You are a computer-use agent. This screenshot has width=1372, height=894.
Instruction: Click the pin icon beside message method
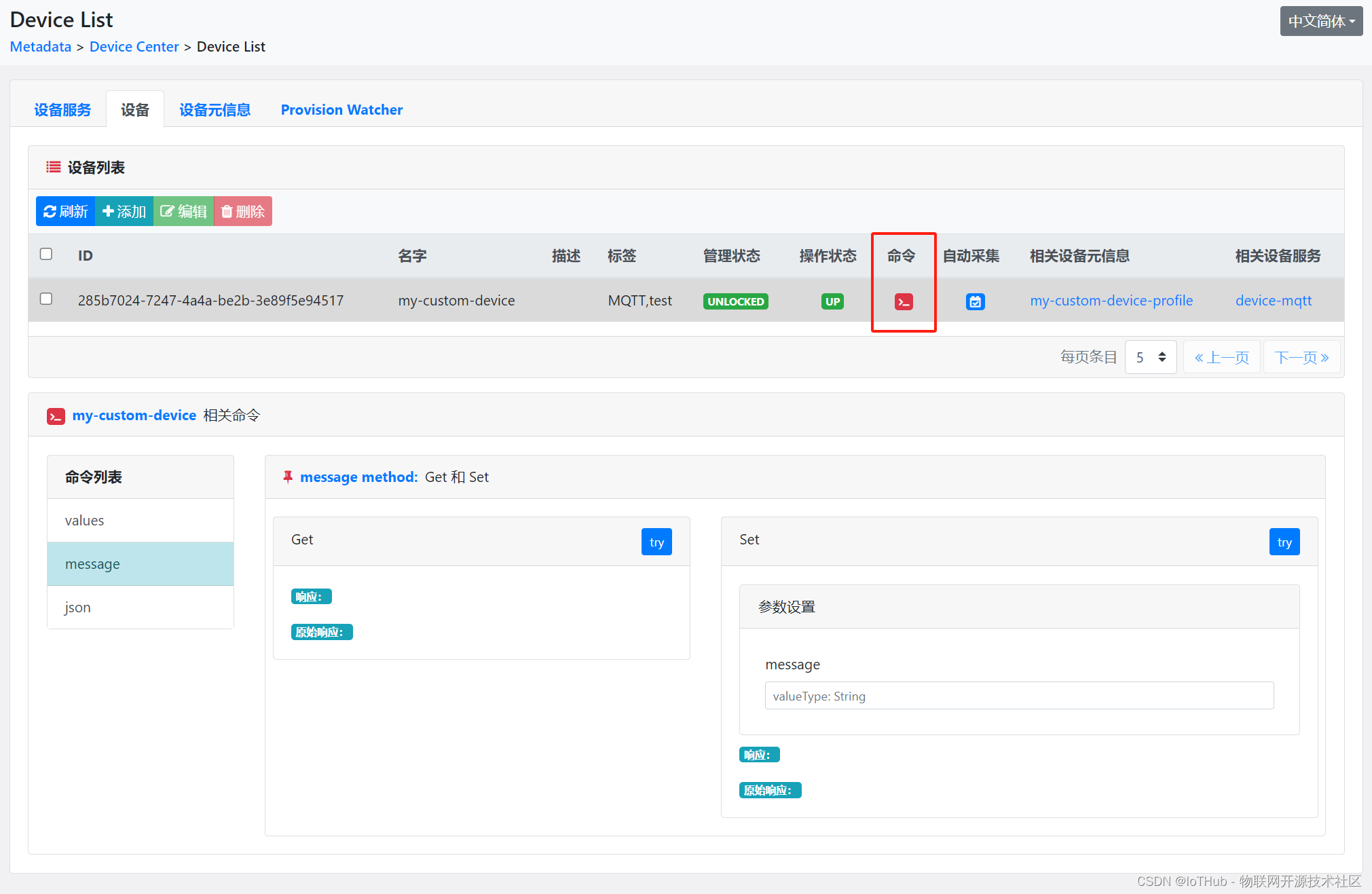(x=288, y=477)
